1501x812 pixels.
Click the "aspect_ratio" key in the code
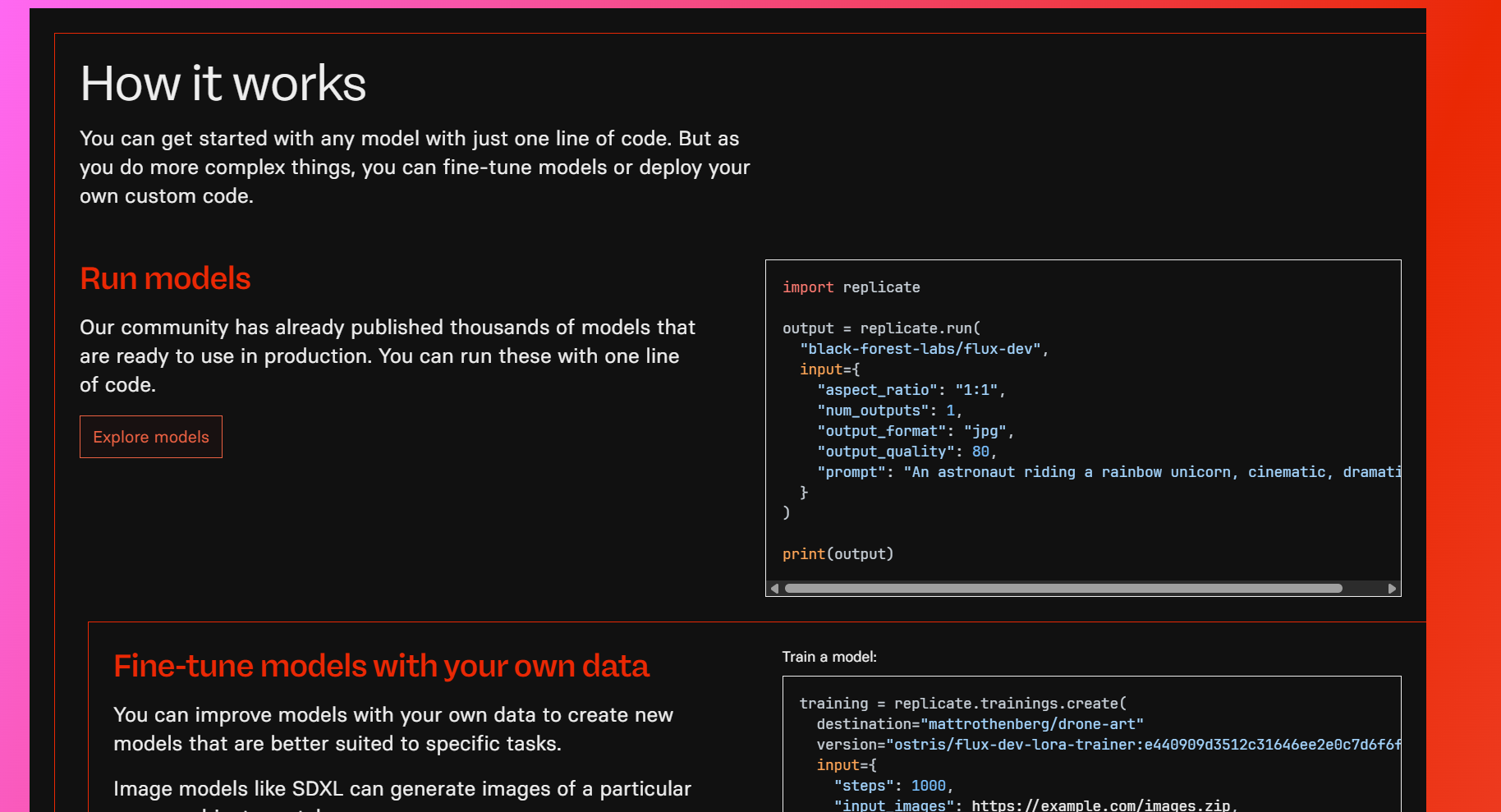[x=877, y=390]
